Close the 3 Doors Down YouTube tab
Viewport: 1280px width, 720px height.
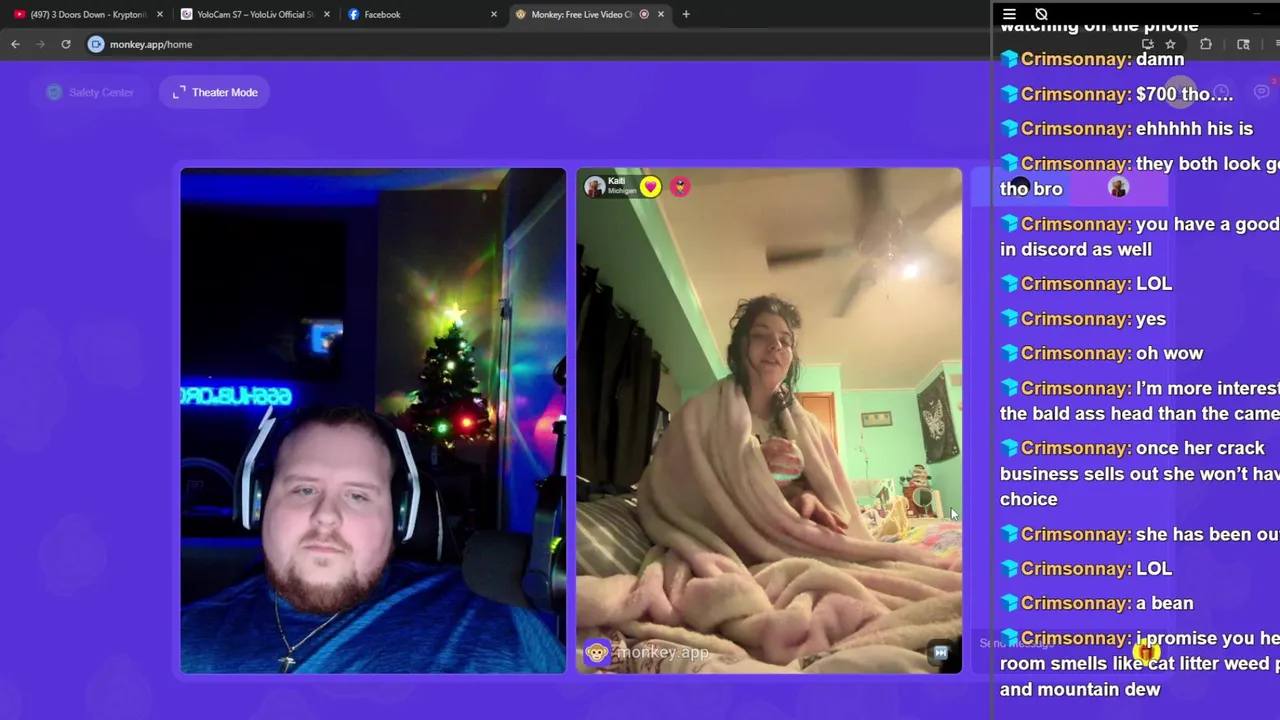[159, 14]
